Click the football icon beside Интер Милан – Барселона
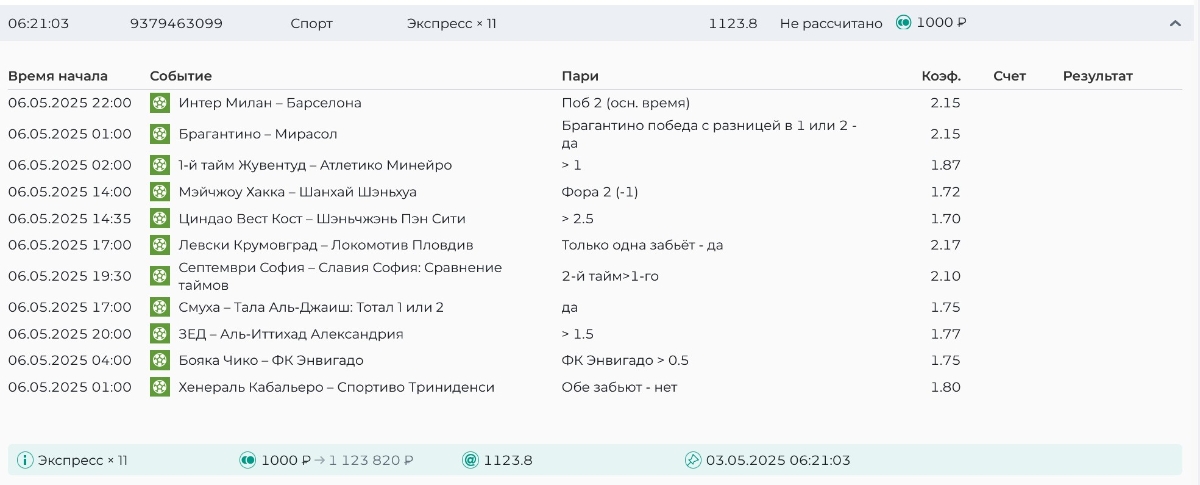 (x=160, y=102)
